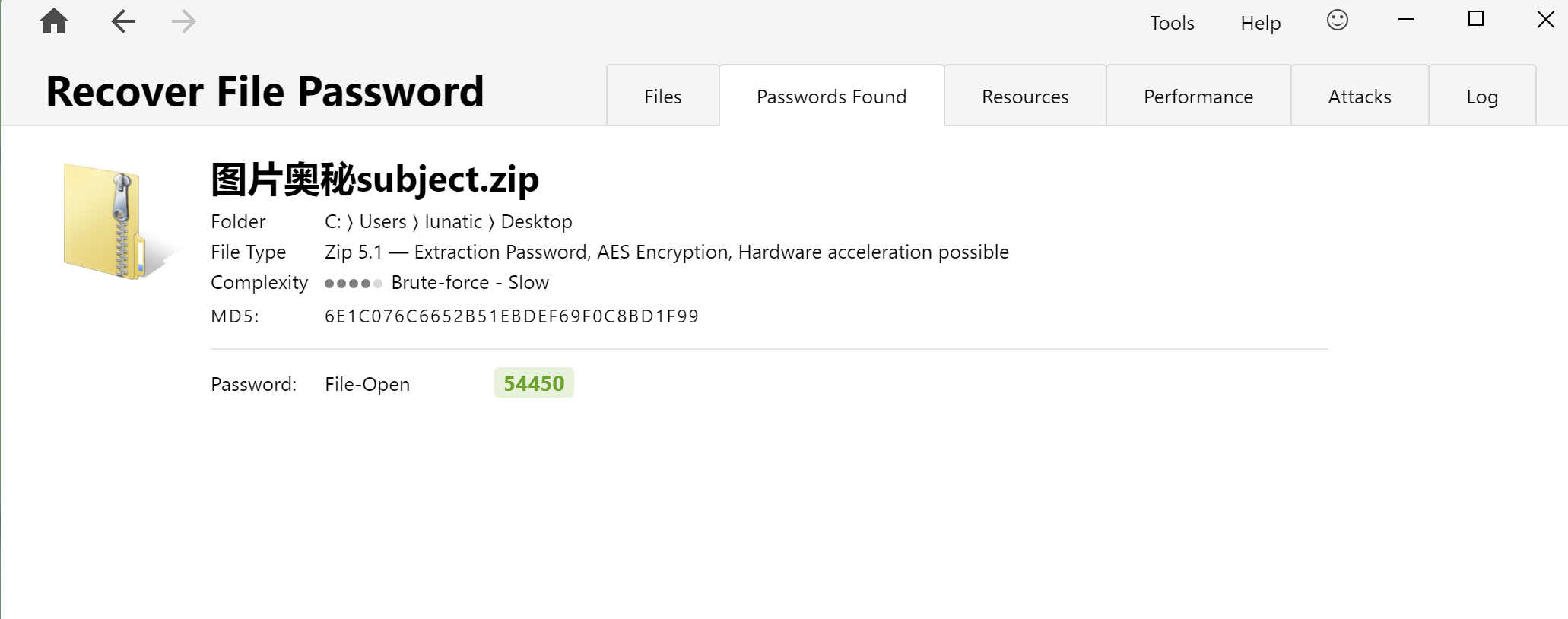Switch to the Resources tab
1568x619 pixels.
(1025, 96)
